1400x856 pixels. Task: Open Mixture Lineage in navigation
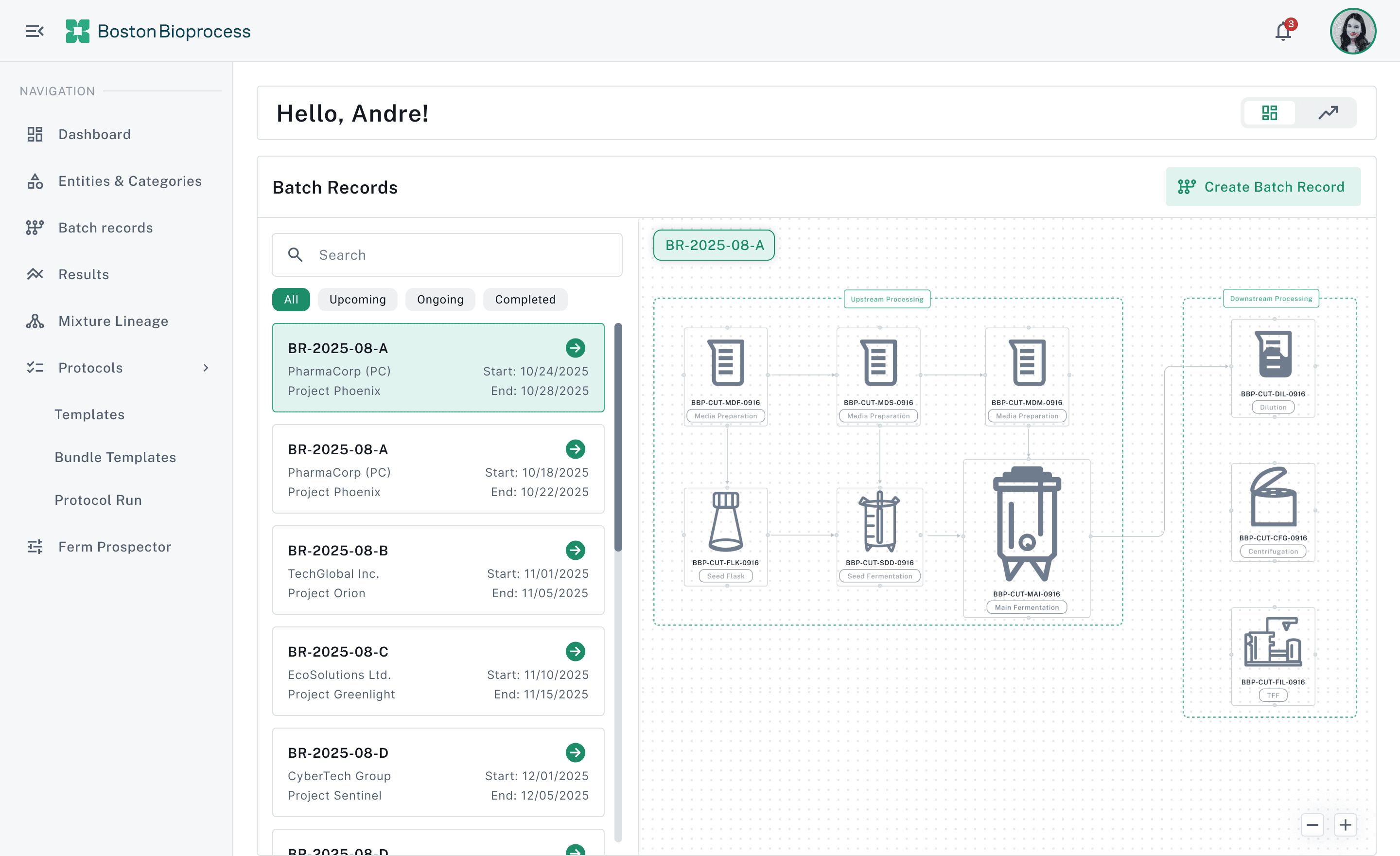[113, 321]
